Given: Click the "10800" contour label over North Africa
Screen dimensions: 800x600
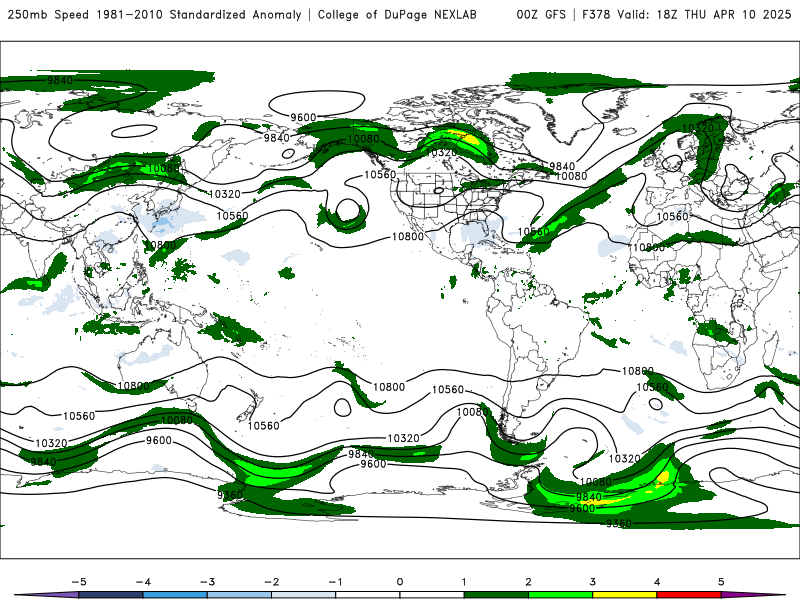Looking at the screenshot, I should pos(648,247).
